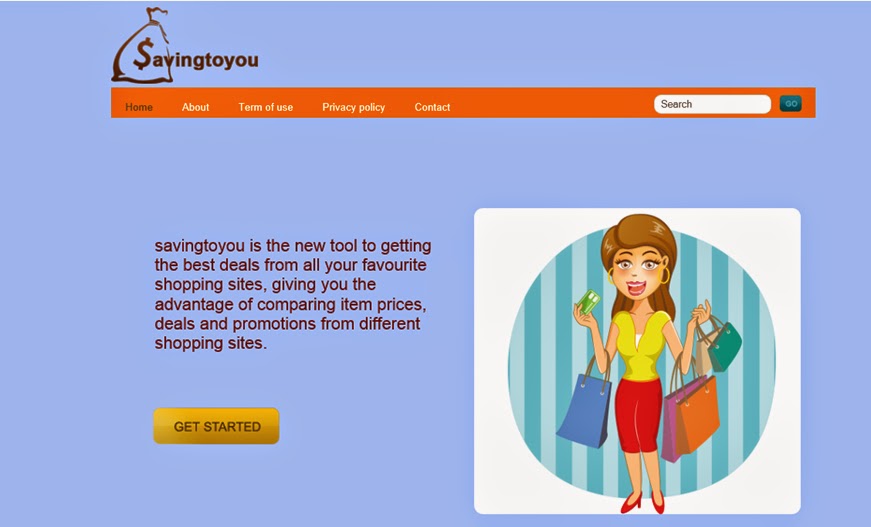Click the orange shopping bag
This screenshot has height=527, width=871.
tap(697, 415)
